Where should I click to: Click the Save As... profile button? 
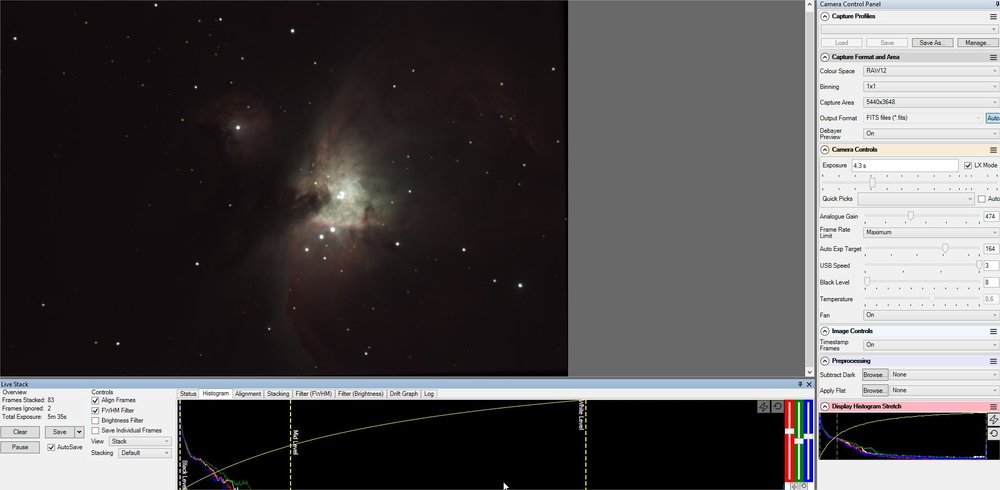pos(932,43)
